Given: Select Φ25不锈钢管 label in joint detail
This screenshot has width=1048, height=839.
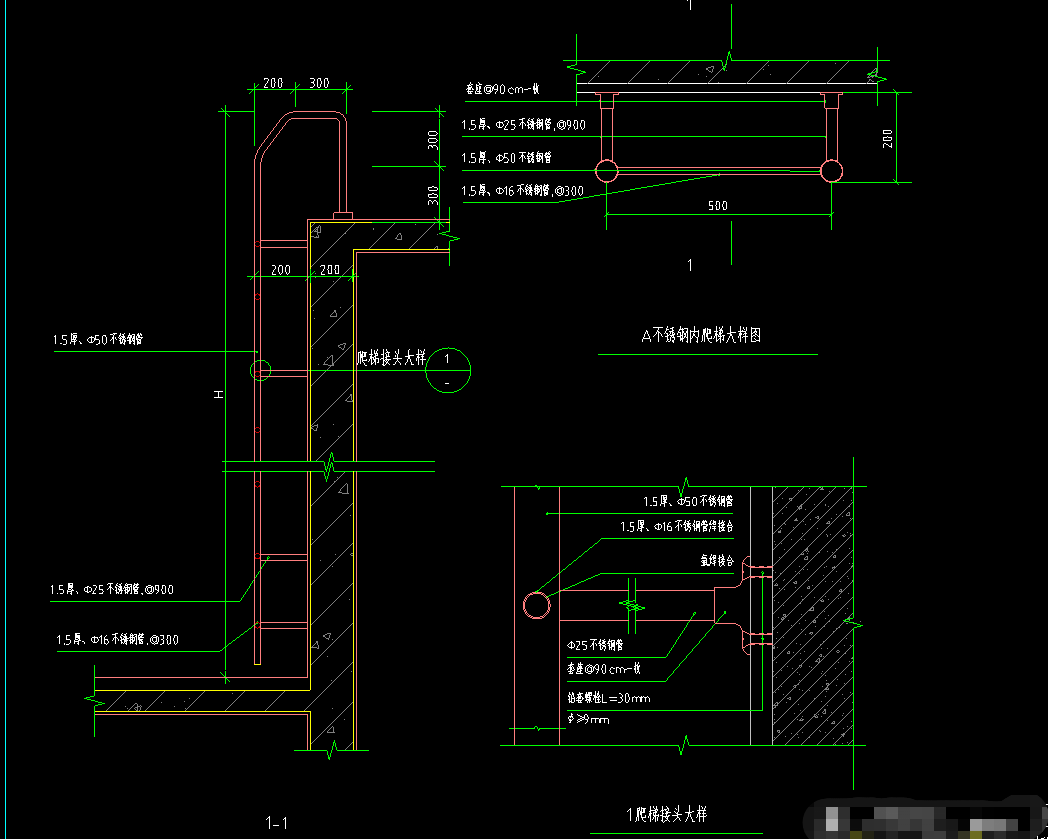Looking at the screenshot, I should click(x=596, y=645).
